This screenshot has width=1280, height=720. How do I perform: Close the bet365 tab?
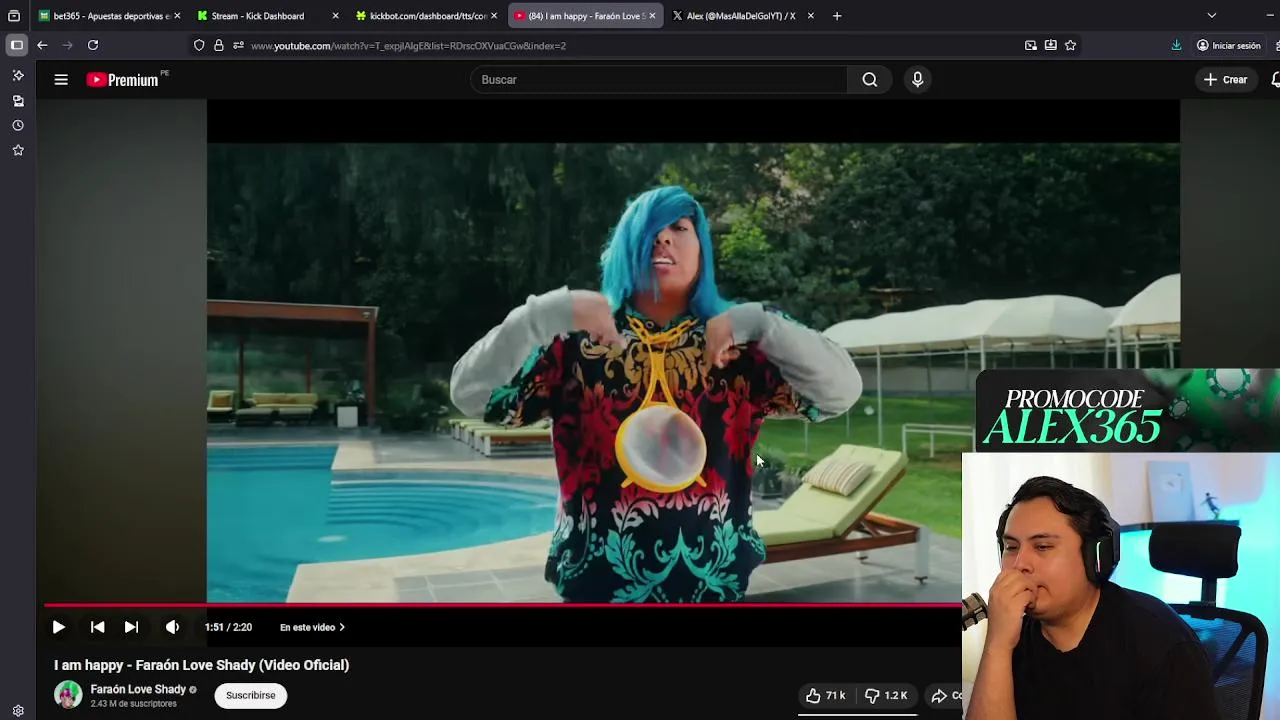click(x=177, y=16)
